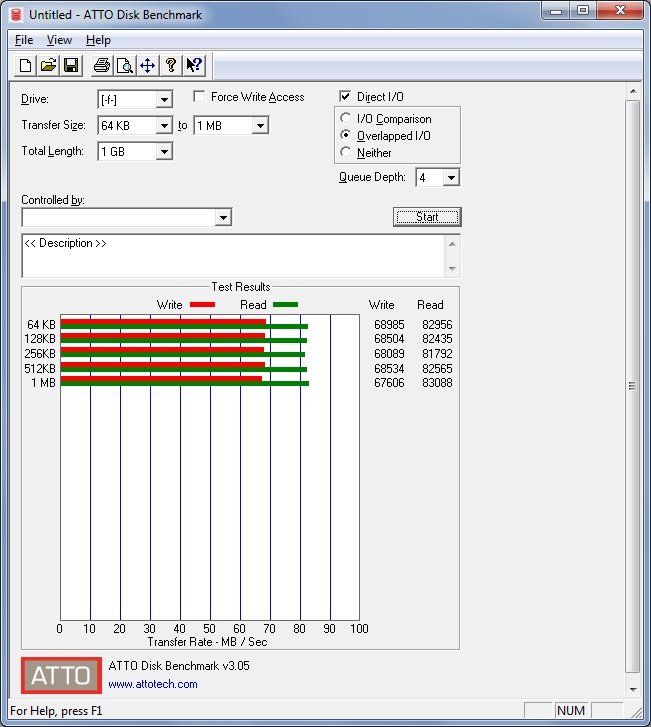The width and height of the screenshot is (651, 727).
Task: Expand the 64 KB transfer size dropdown
Action: (164, 126)
